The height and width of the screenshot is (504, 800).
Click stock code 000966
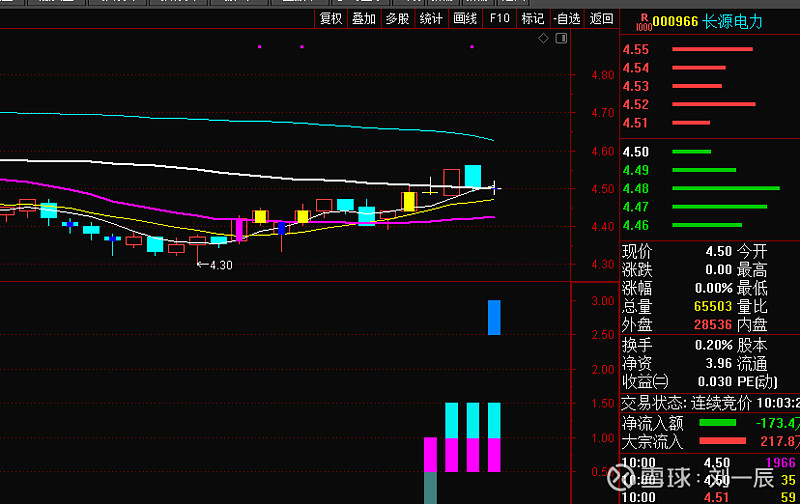click(x=675, y=21)
